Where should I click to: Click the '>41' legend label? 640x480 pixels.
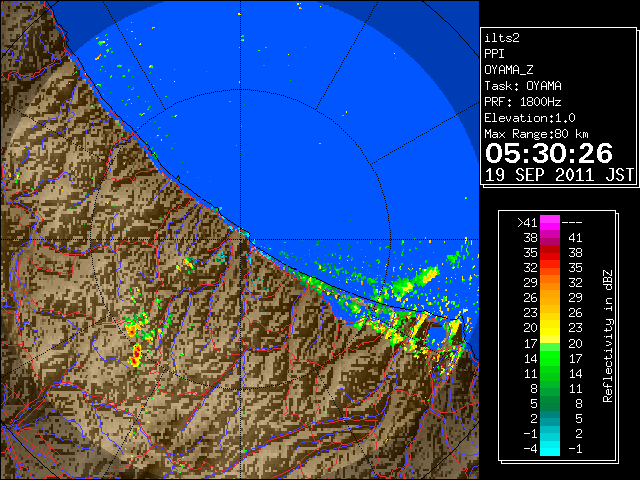point(527,223)
